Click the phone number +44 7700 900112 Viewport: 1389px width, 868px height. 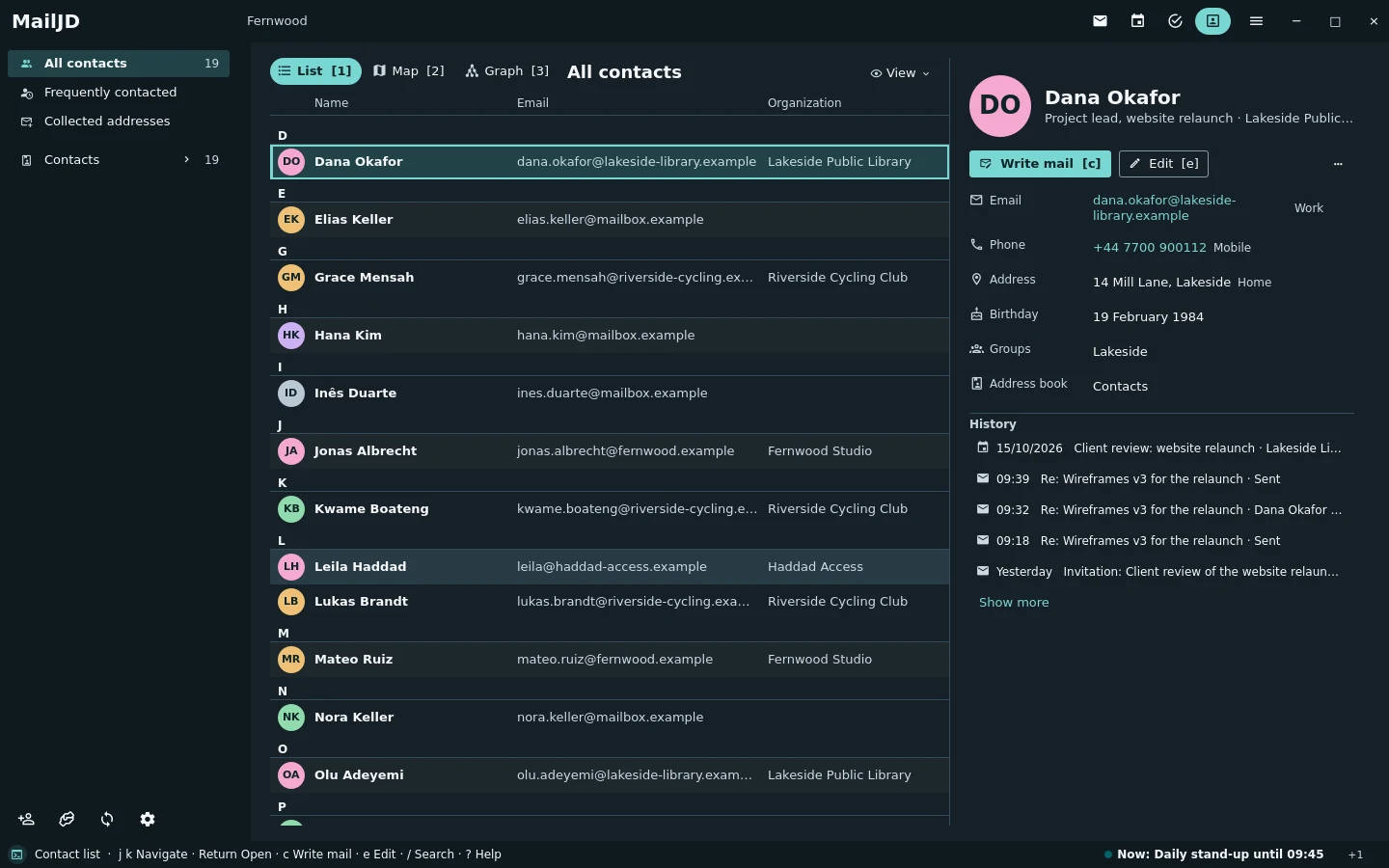pos(1150,248)
